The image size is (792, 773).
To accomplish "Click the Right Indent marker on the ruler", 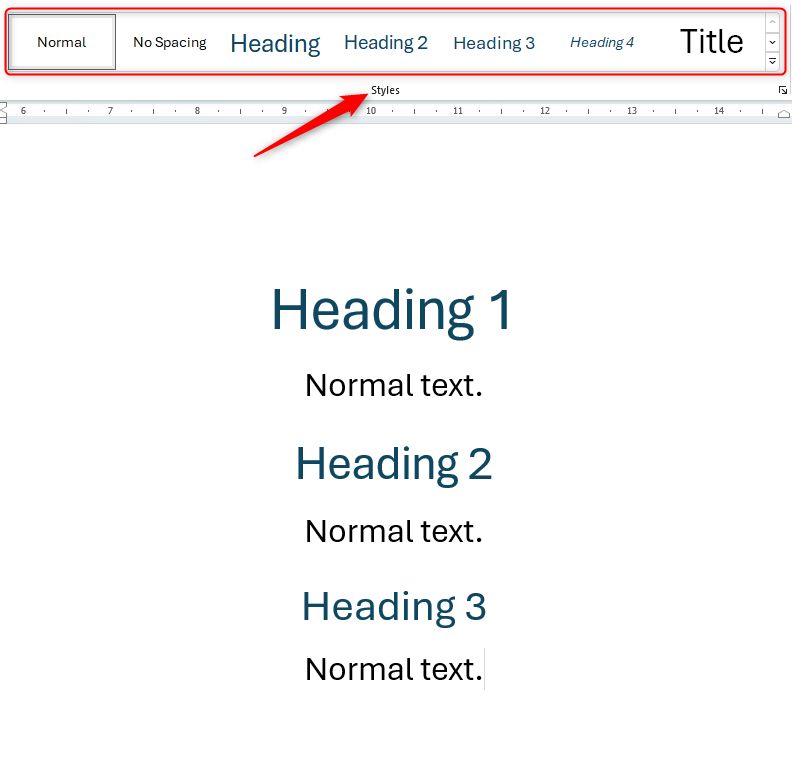I will [783, 114].
